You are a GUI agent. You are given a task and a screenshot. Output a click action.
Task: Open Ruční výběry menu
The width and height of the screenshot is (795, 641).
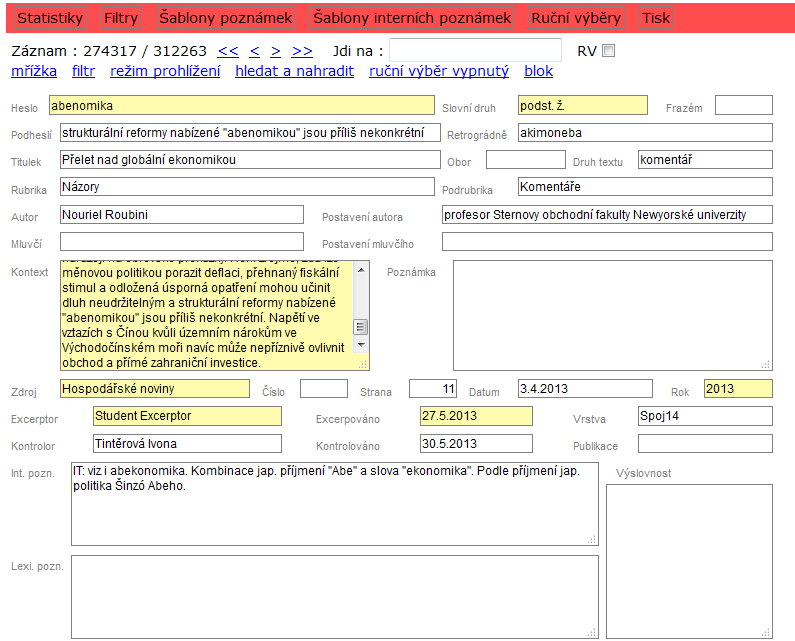pyautogui.click(x=576, y=18)
